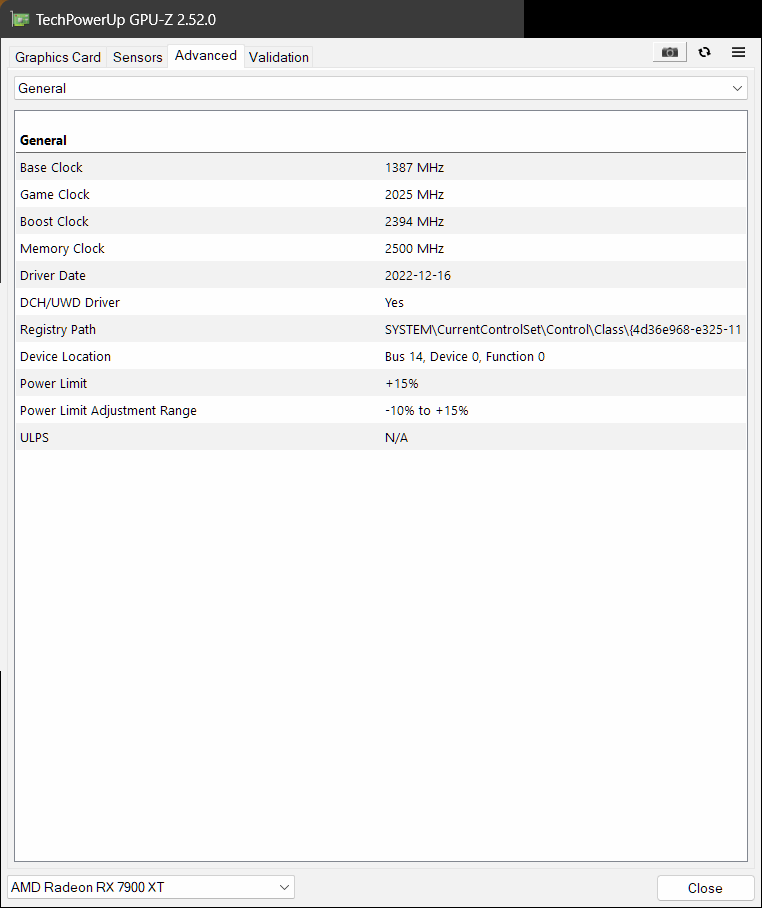The image size is (762, 908).
Task: Switch to the Graphics Card tab
Action: pos(58,57)
